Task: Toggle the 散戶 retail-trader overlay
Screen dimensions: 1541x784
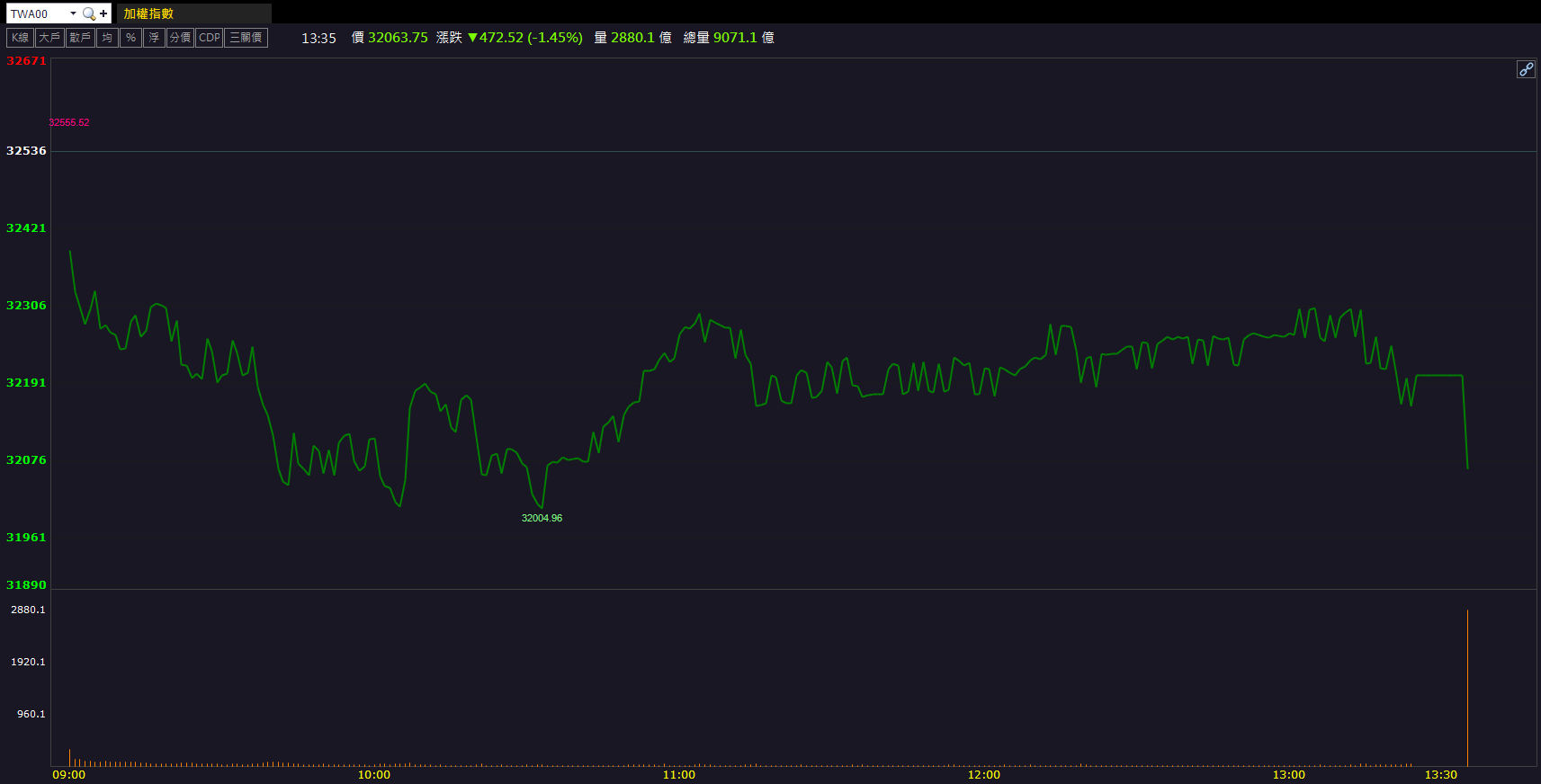Action: point(80,38)
